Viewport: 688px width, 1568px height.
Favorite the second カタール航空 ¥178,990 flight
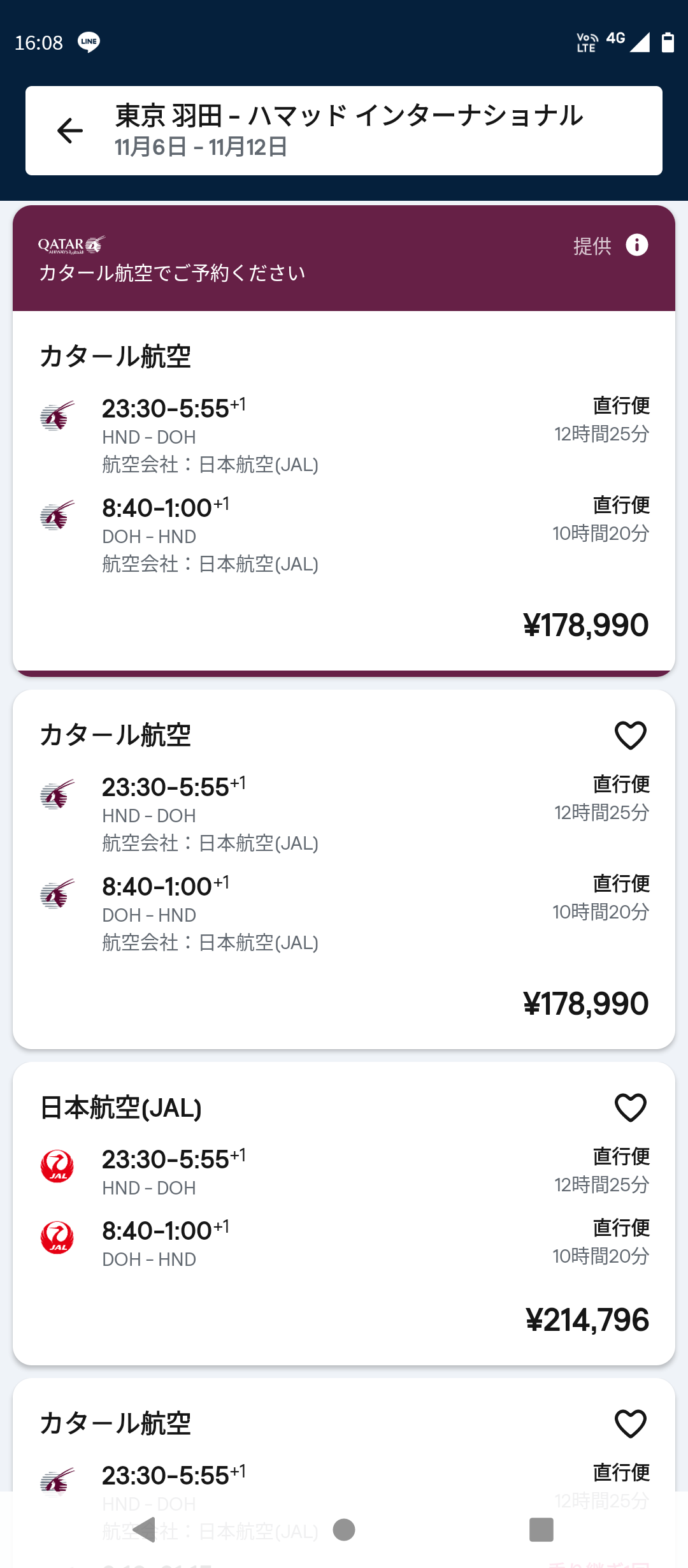click(630, 735)
